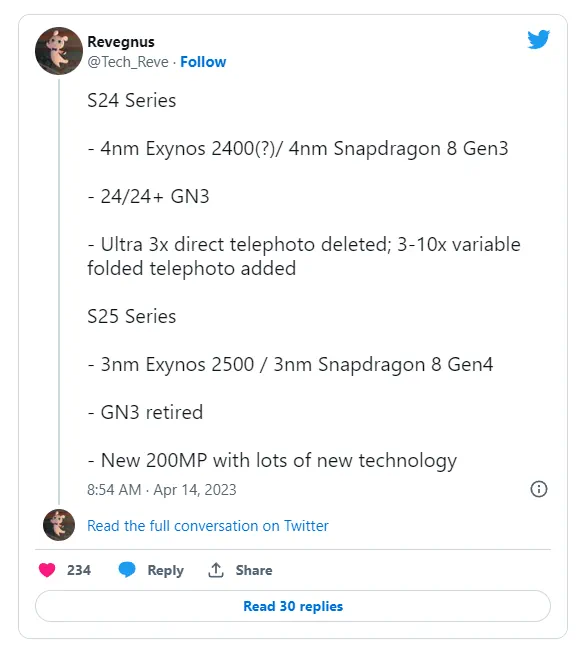The width and height of the screenshot is (582, 652).
Task: Read the full conversation on Twitter
Action: click(208, 526)
